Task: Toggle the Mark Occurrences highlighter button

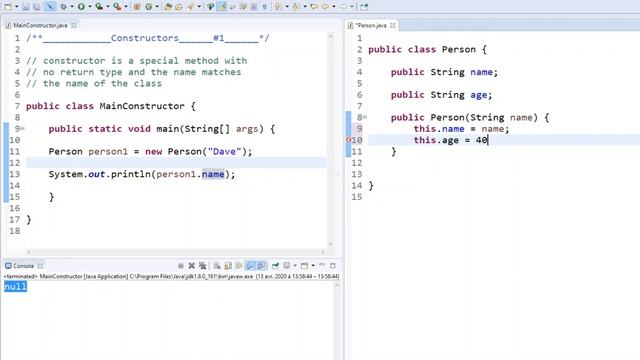Action: (x=222, y=7)
